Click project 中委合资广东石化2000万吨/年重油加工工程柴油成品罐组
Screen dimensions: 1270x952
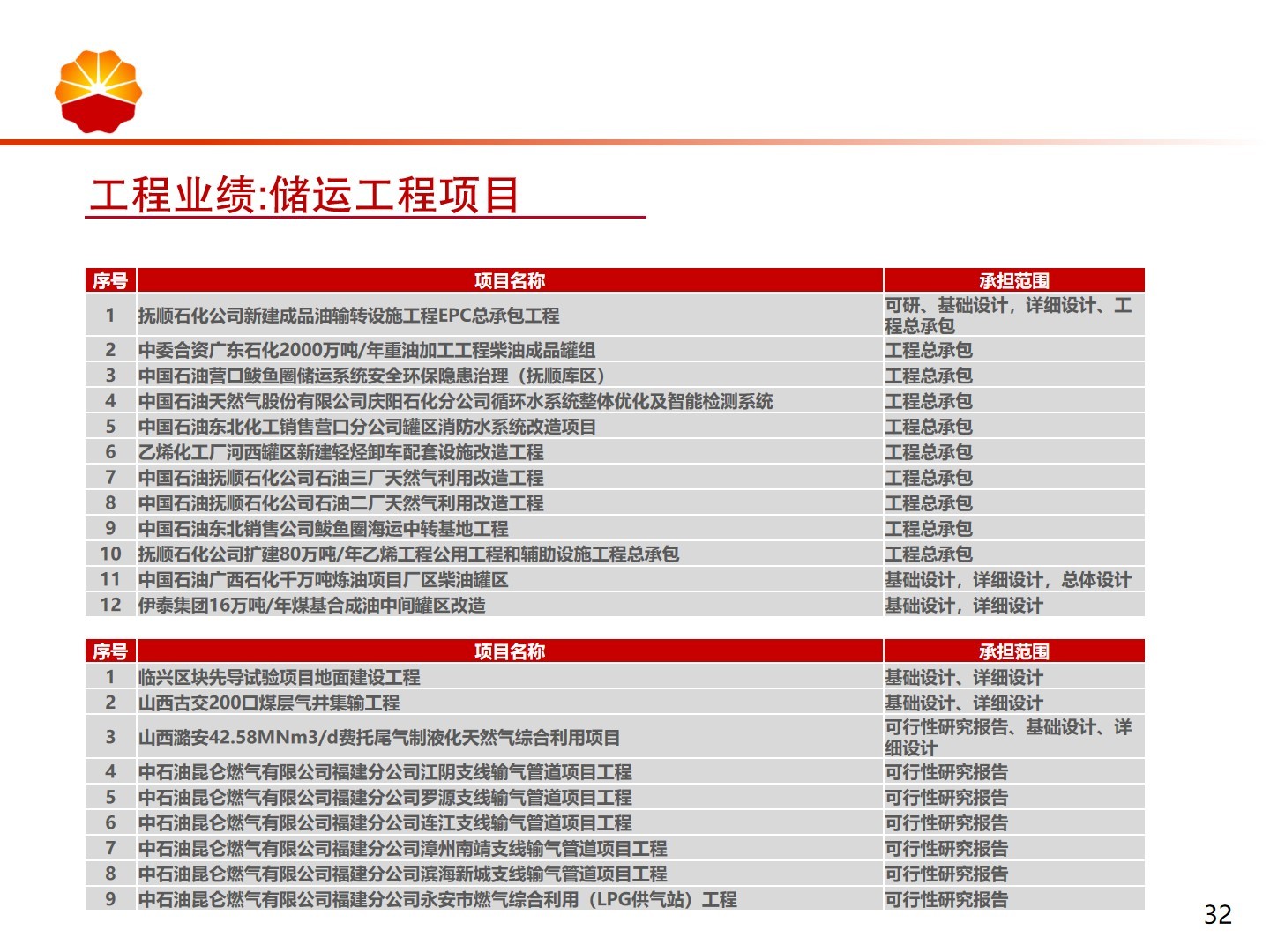pos(366,350)
